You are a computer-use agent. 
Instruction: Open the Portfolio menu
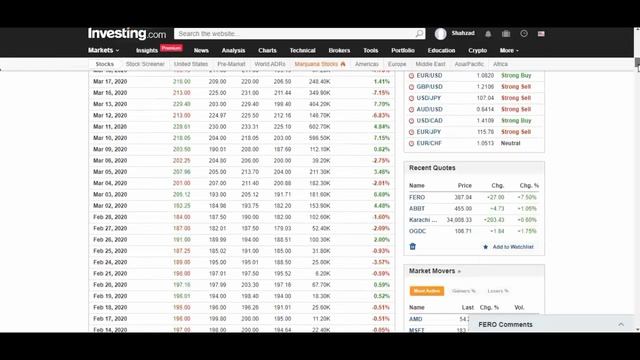[x=403, y=51]
